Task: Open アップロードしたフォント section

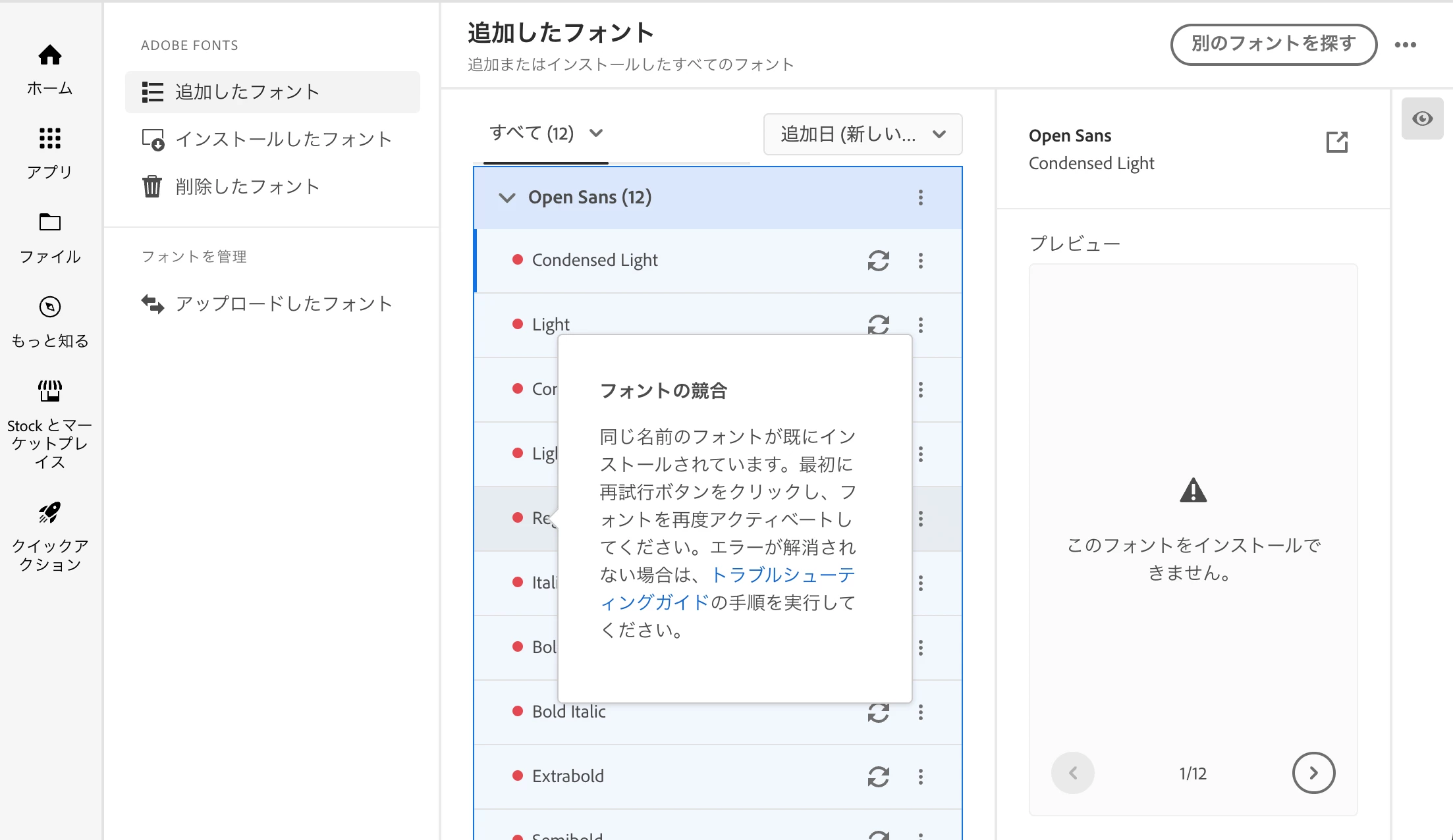Action: coord(283,304)
